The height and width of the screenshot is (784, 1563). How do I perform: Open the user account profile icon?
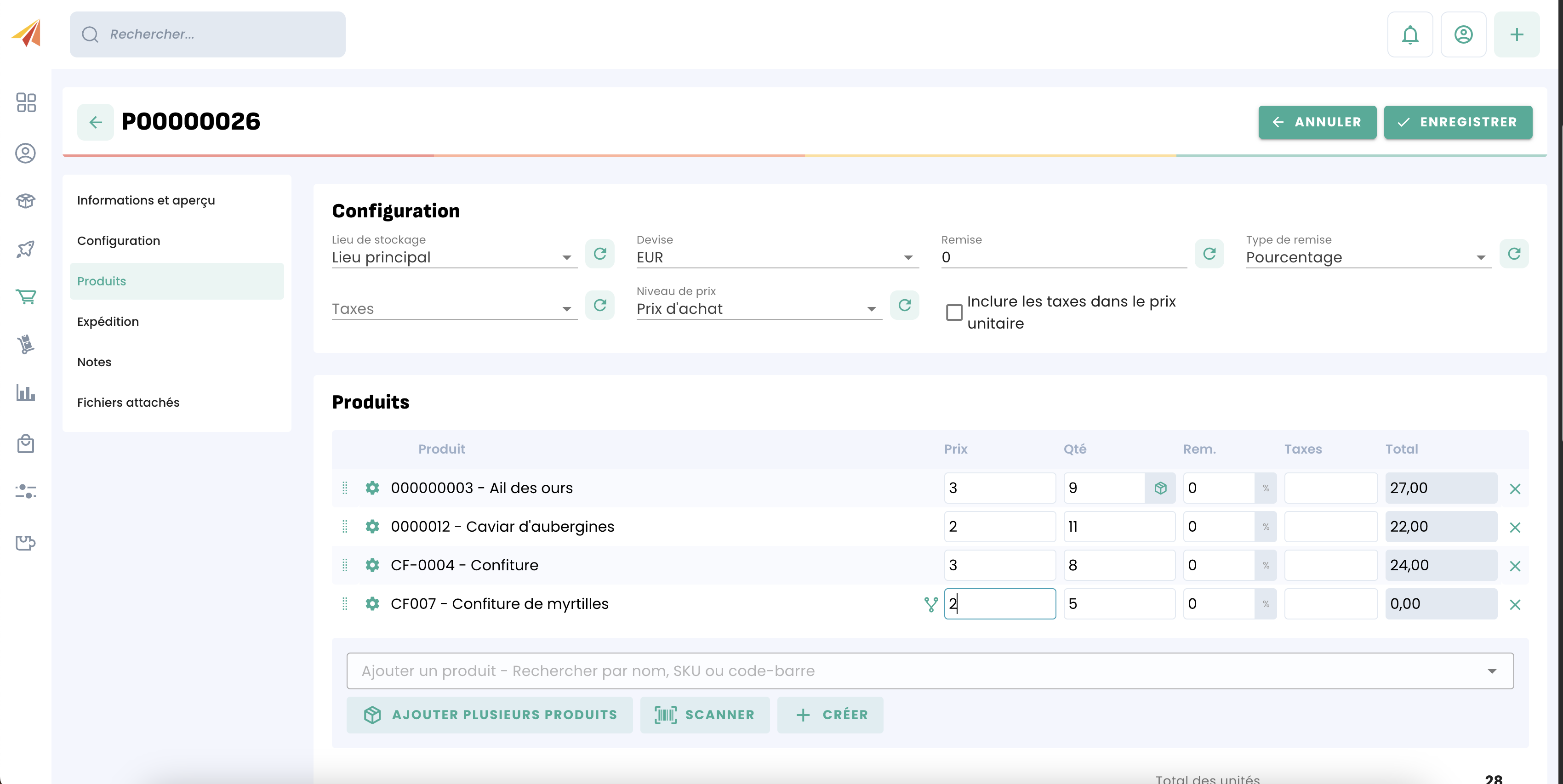(1463, 34)
